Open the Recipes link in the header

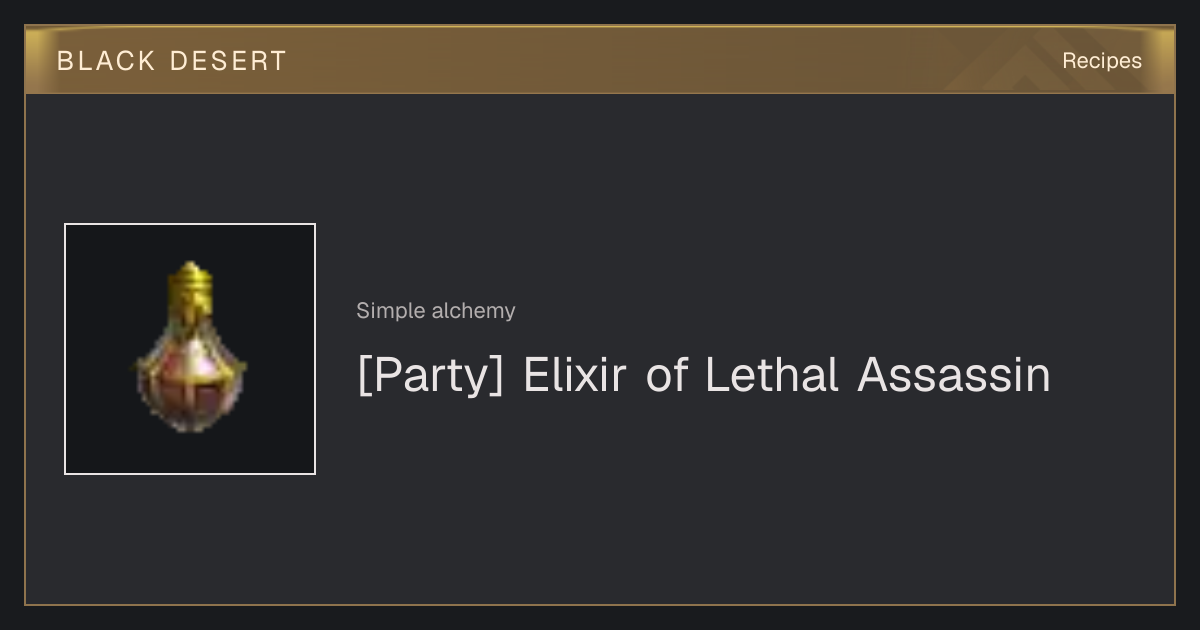[x=1102, y=61]
